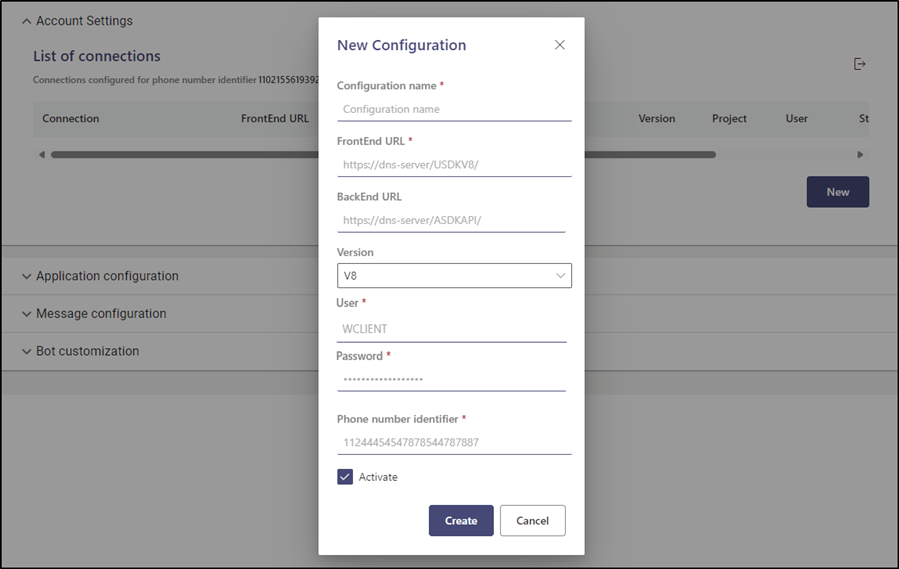Uncheck the Activate checkbox
The height and width of the screenshot is (569, 899).
(x=345, y=477)
